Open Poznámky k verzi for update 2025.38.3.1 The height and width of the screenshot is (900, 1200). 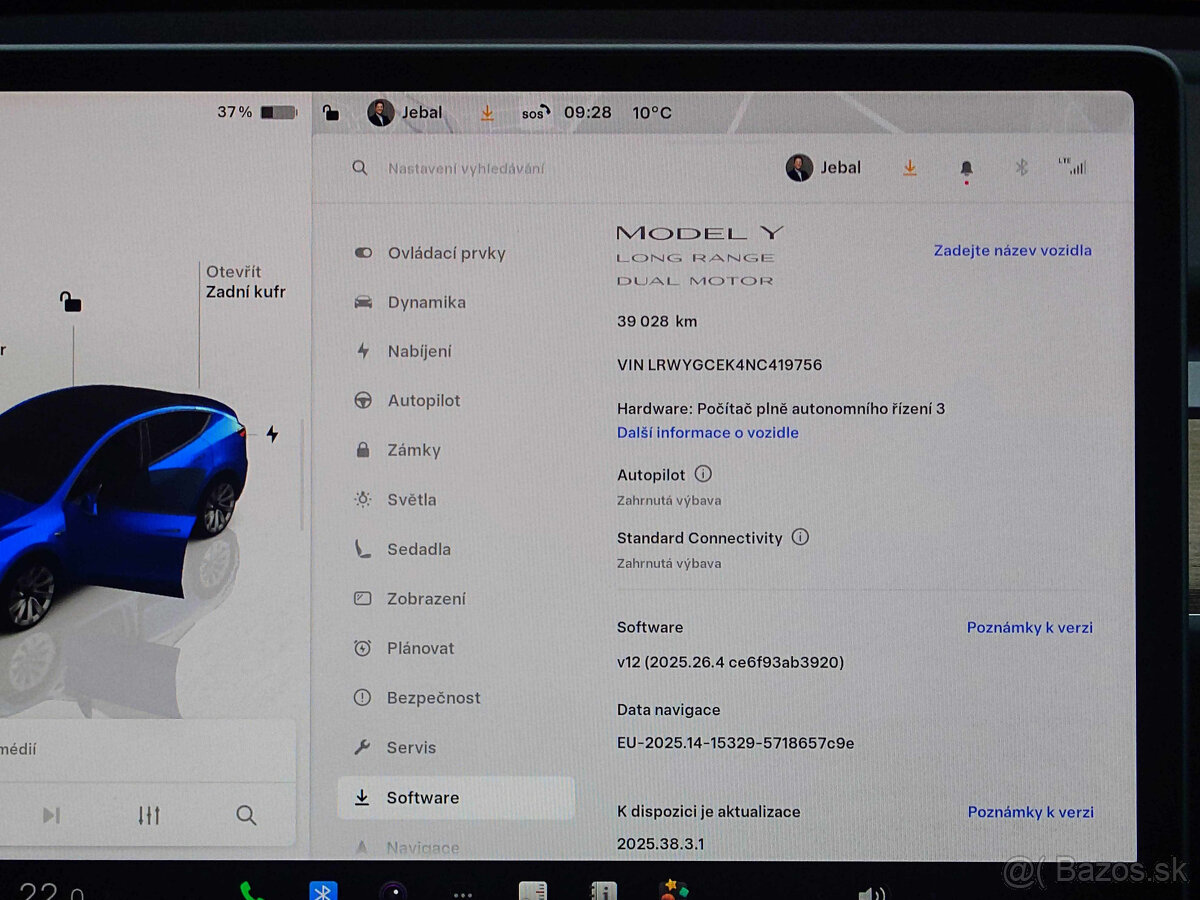tap(1029, 811)
